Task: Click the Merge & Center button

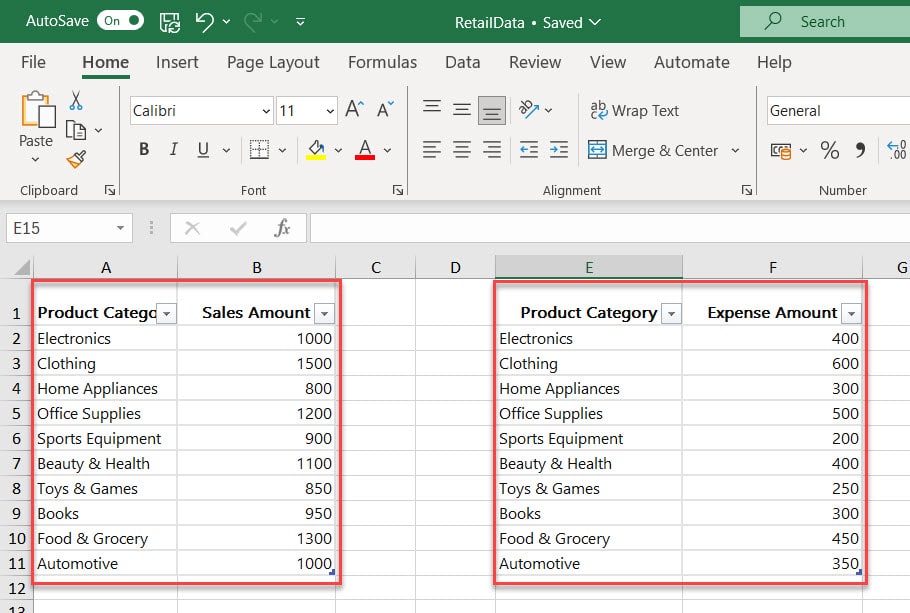Action: [653, 150]
